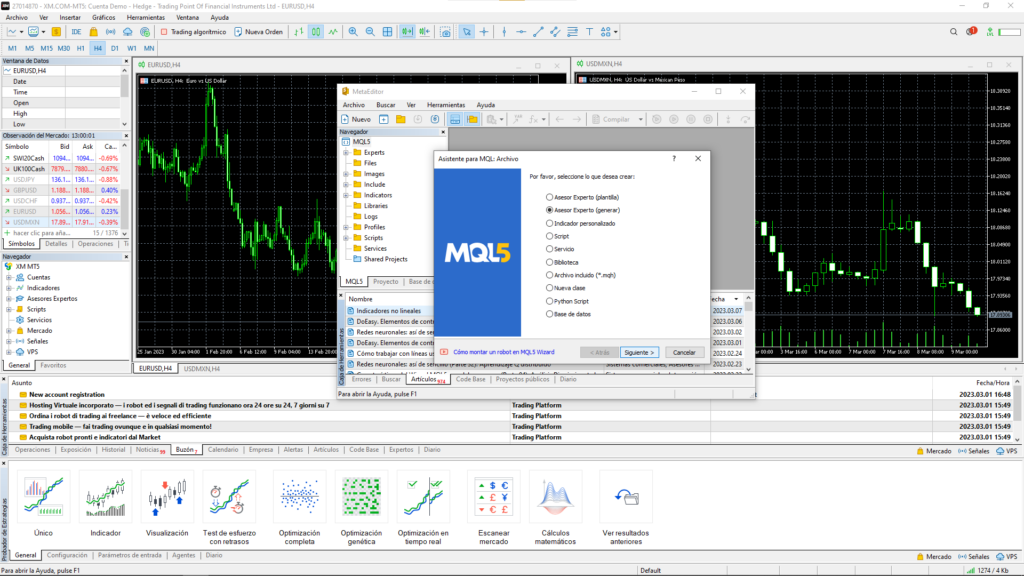Click the tile windows grid icon
Screen dimensions: 1024x576
click(x=387, y=31)
